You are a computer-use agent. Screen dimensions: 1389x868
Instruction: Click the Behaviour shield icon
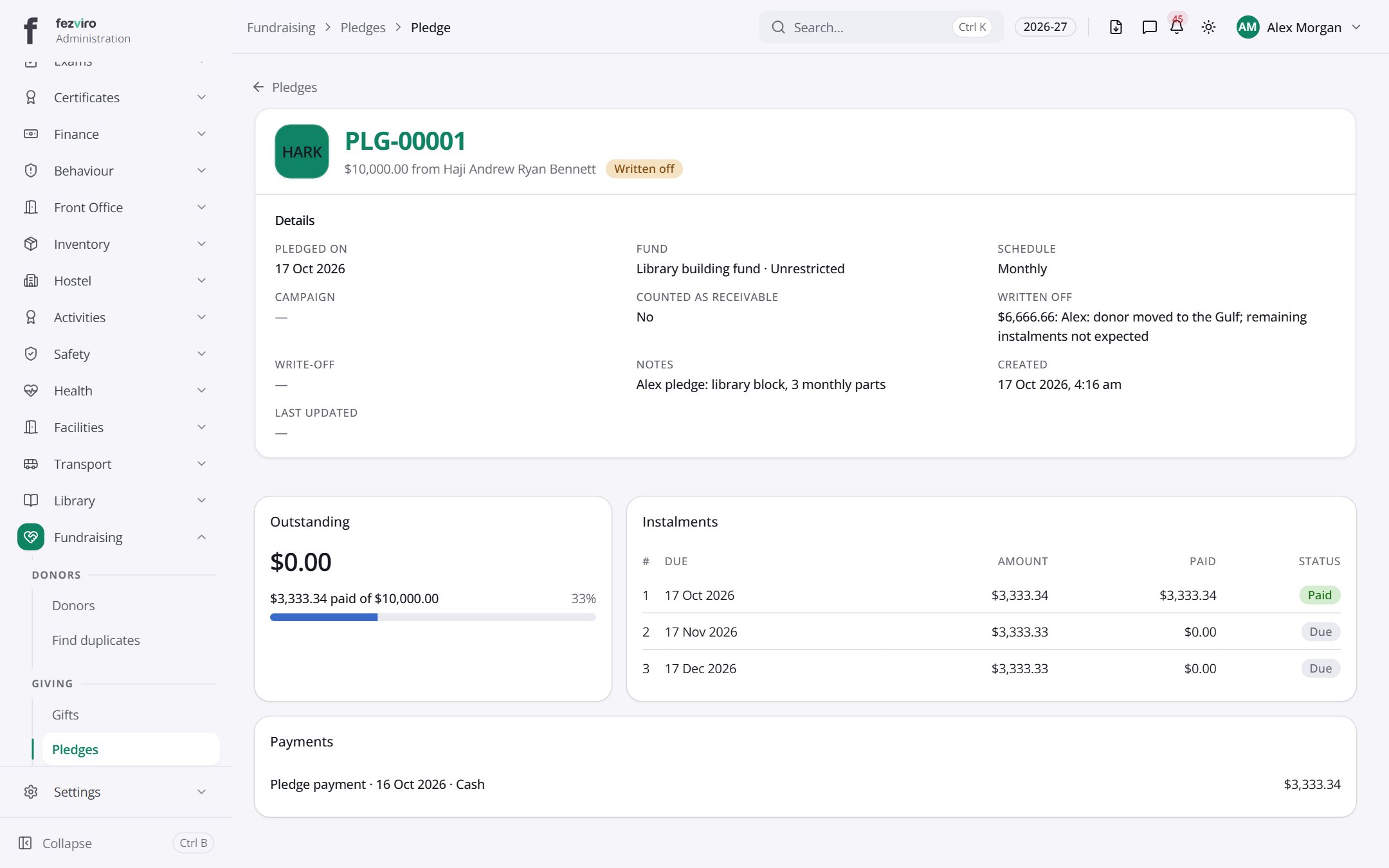[x=31, y=171]
